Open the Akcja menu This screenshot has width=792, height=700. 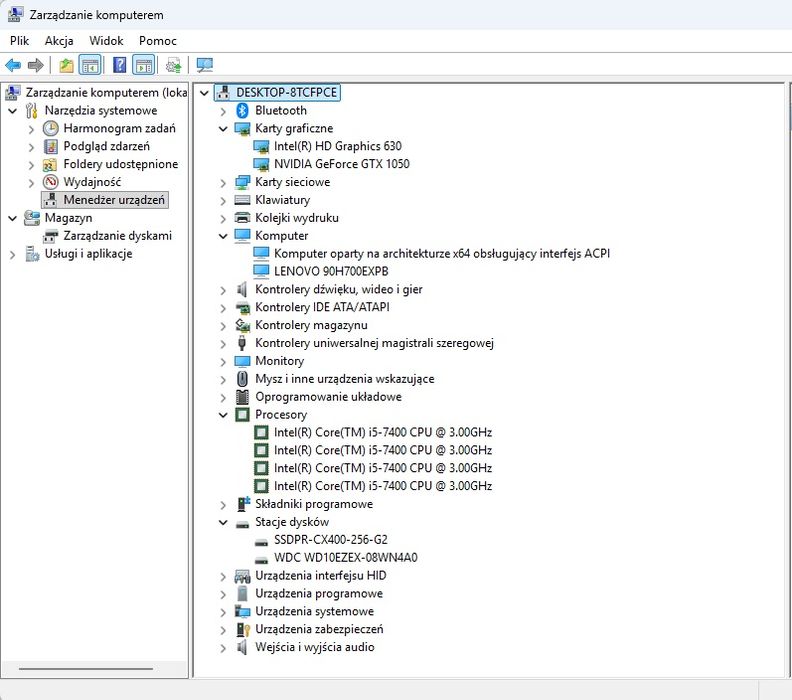[x=59, y=41]
